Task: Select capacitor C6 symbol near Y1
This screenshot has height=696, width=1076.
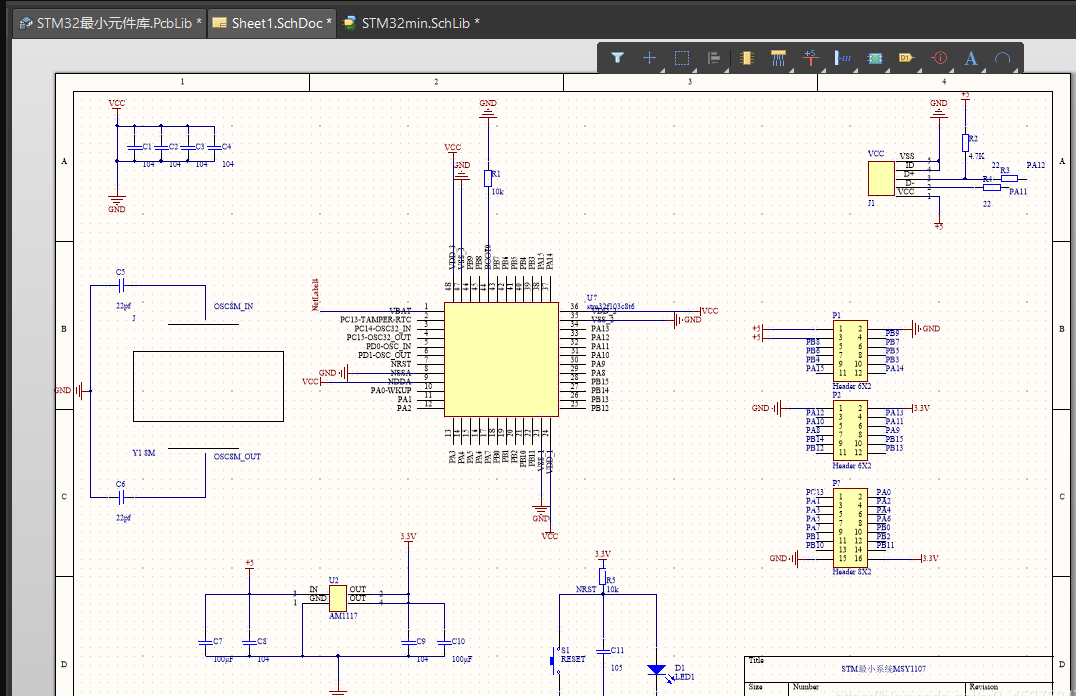Action: (121, 497)
